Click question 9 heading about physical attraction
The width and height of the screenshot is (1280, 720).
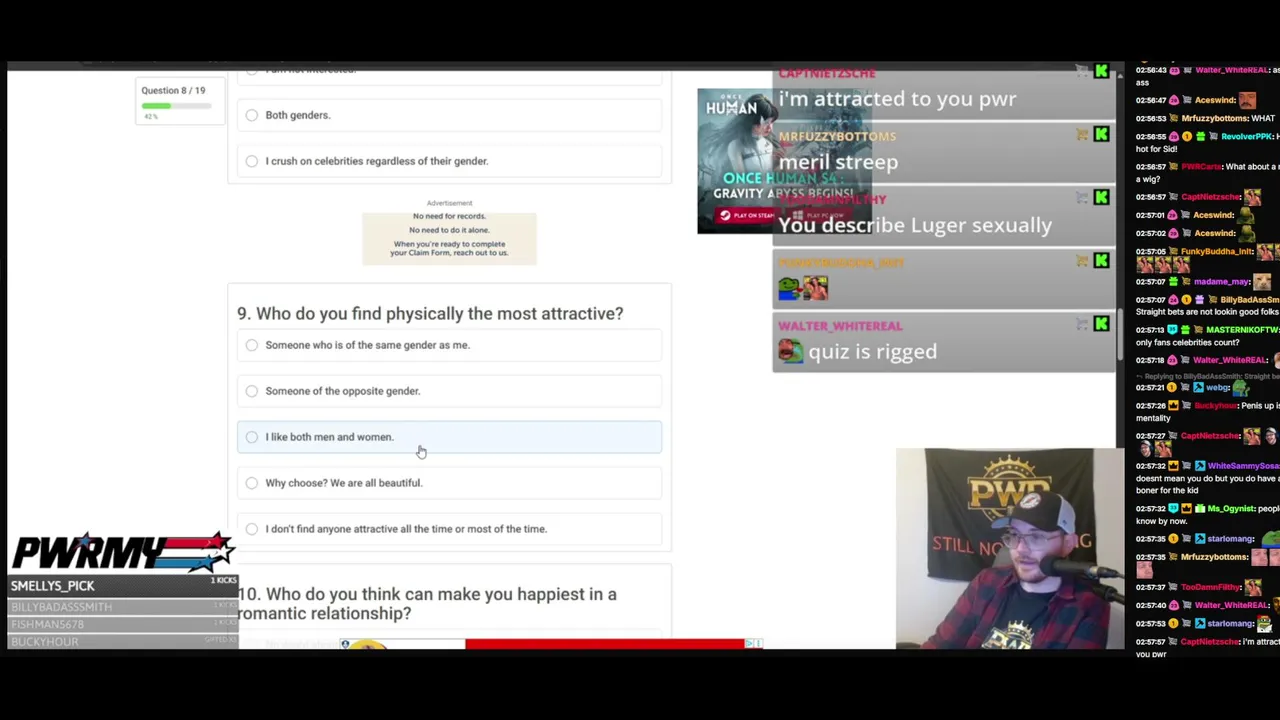(x=430, y=314)
